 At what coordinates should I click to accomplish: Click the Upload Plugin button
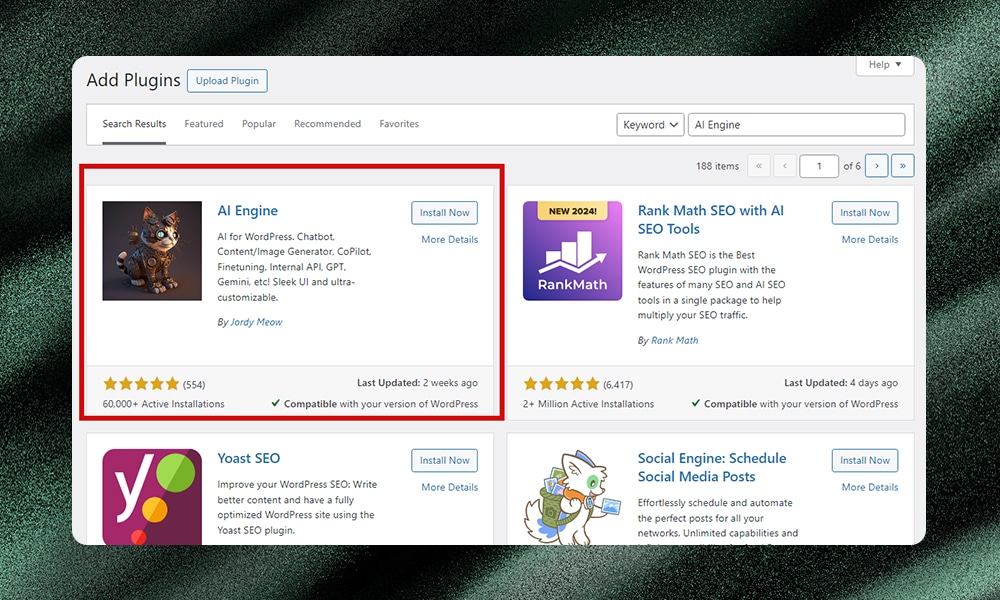click(x=227, y=81)
